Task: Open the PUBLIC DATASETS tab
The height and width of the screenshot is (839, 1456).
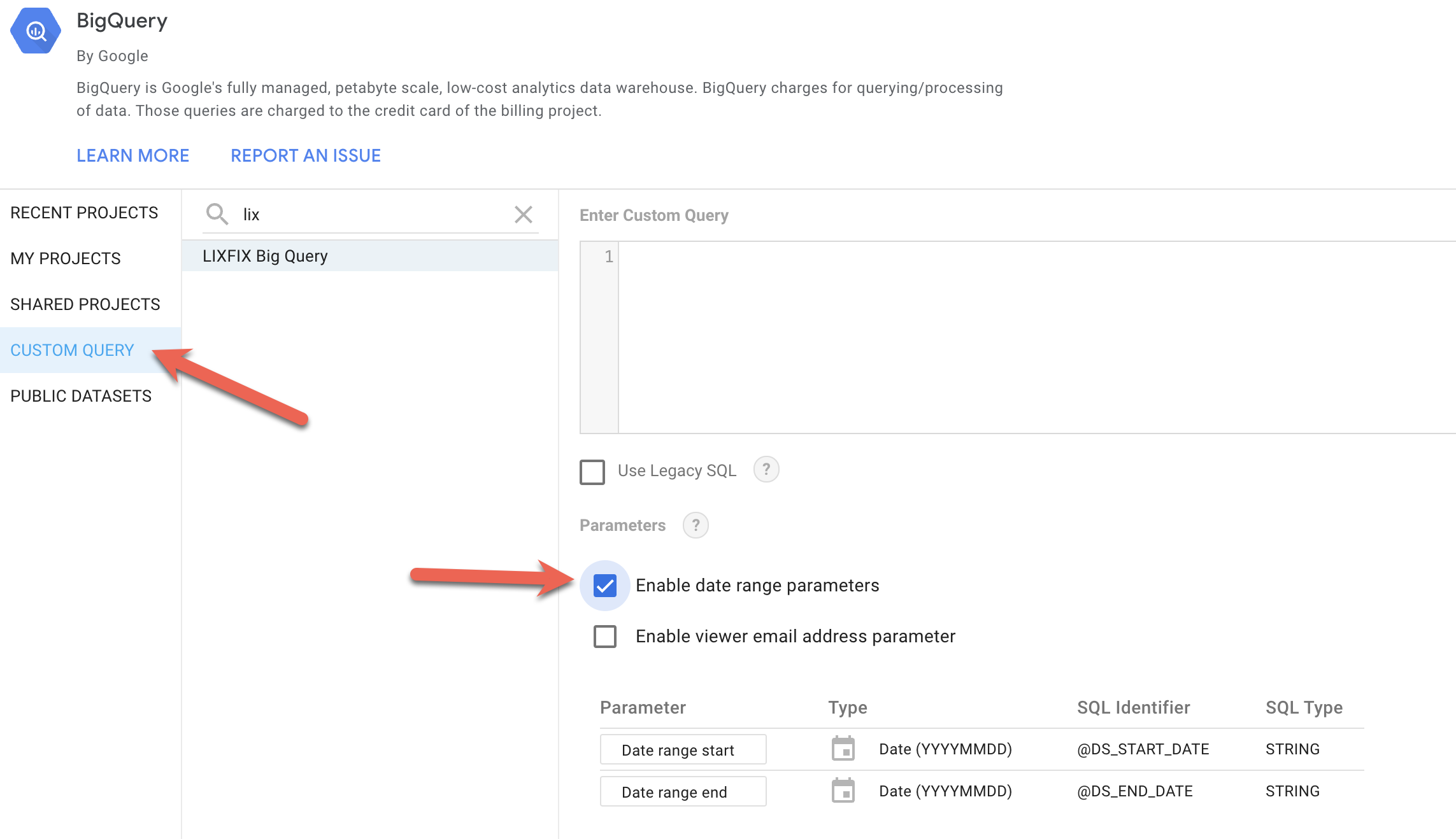Action: tap(90, 396)
